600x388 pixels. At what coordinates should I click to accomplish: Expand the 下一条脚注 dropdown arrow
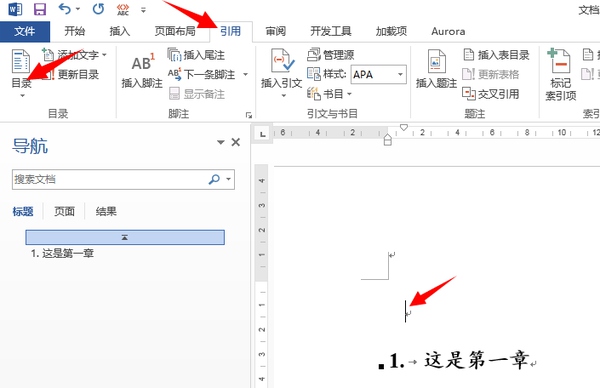pos(245,74)
